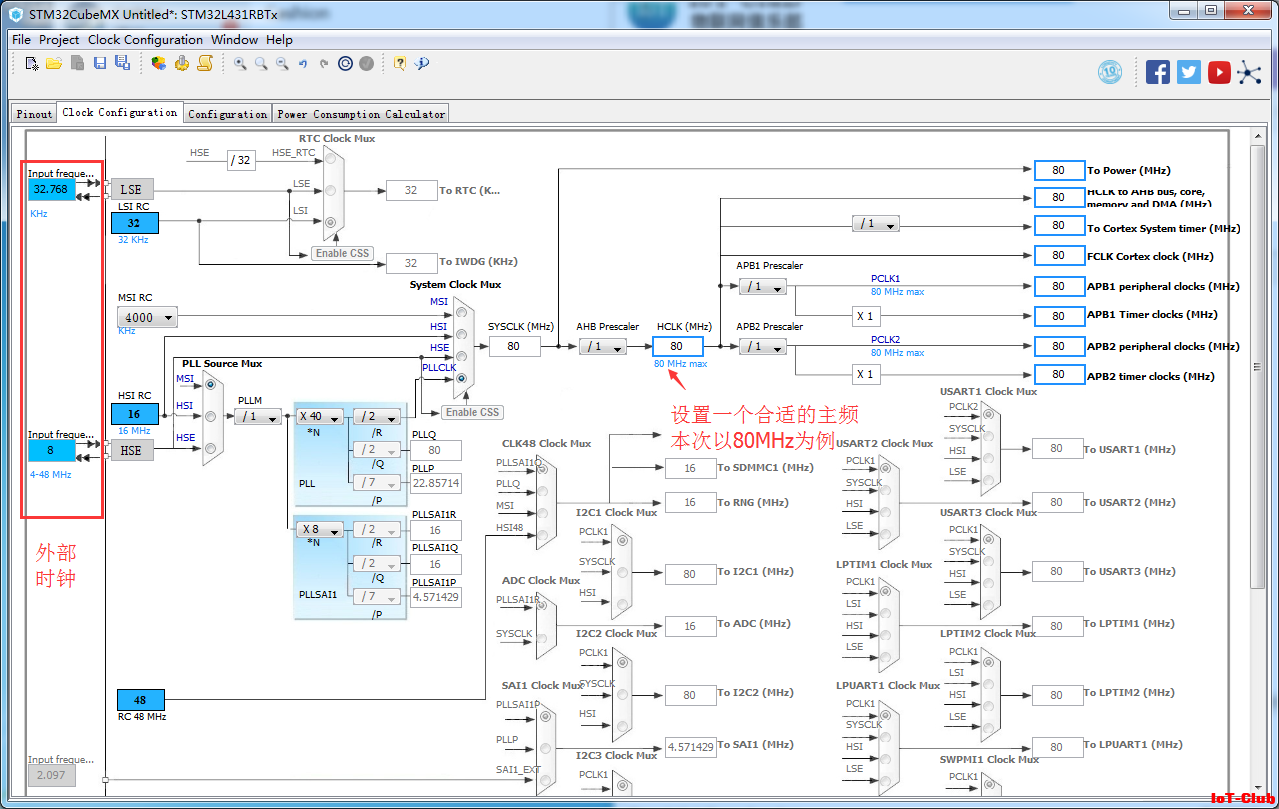Open the Facebook link icon

click(x=1158, y=71)
